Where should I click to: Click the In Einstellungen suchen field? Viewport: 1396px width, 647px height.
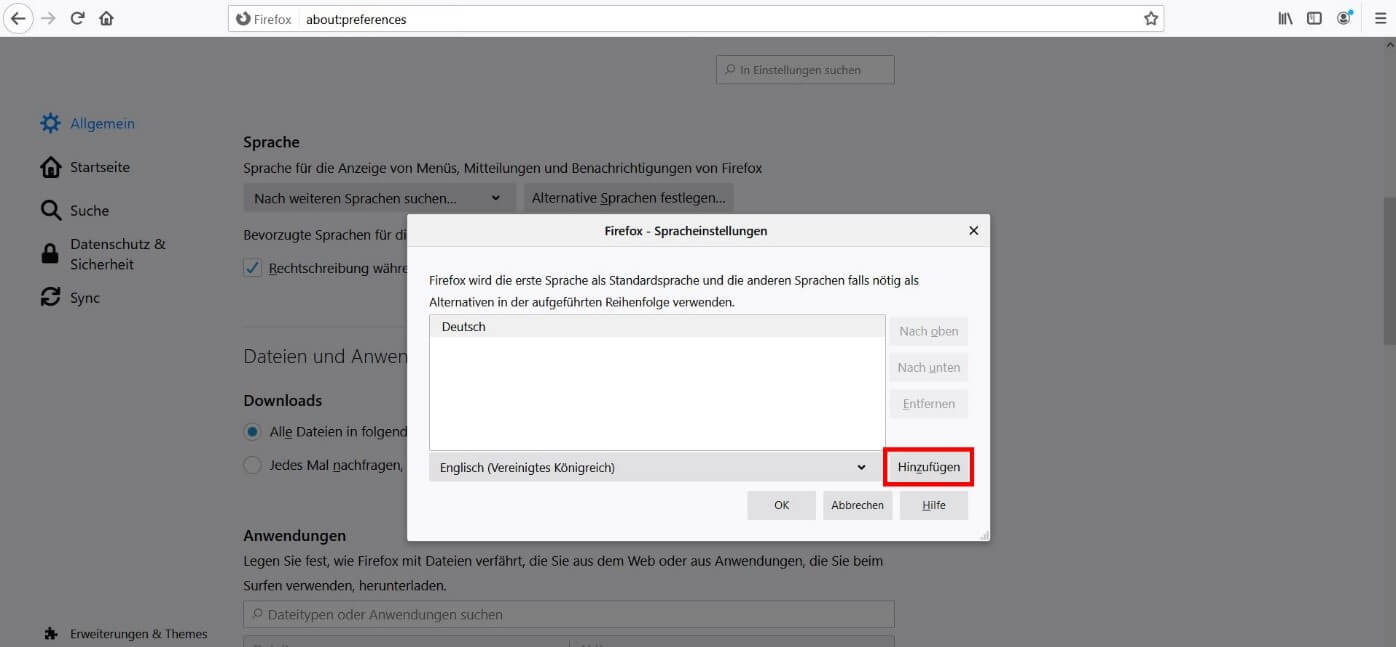(x=805, y=70)
